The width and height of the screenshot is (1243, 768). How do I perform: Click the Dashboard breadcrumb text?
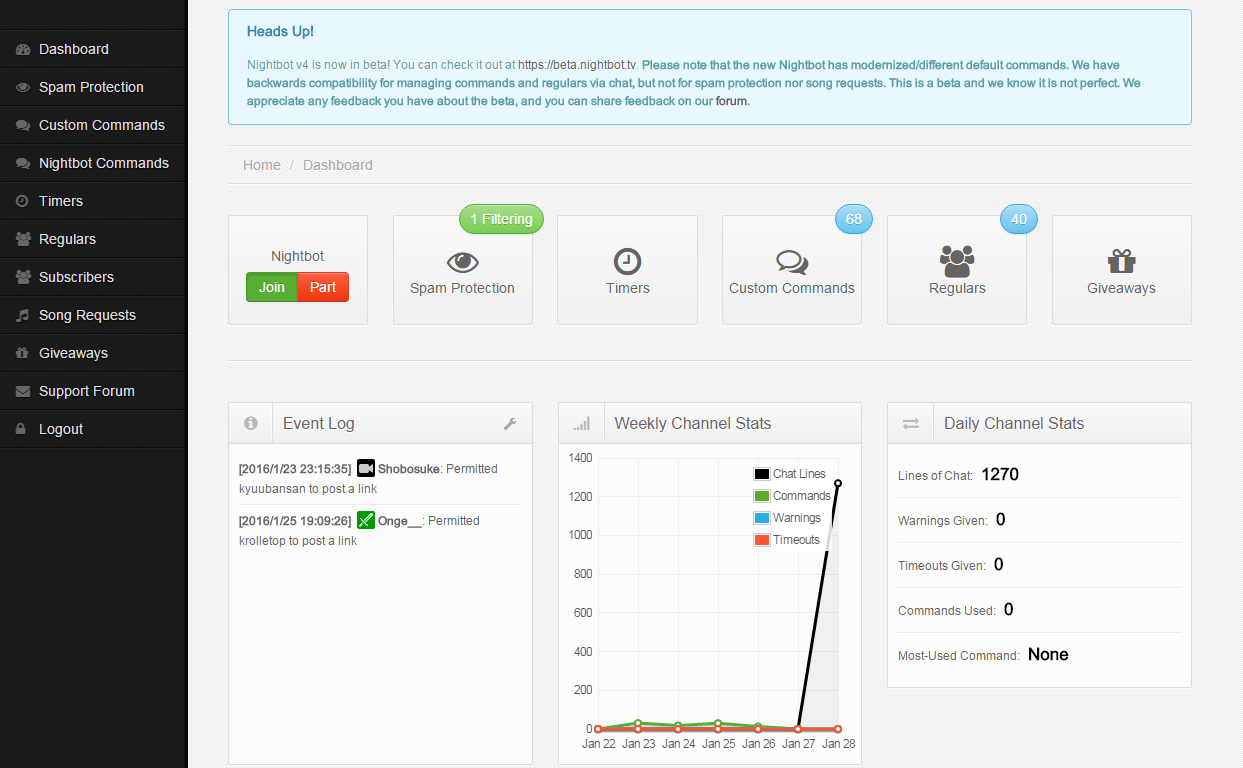click(338, 165)
